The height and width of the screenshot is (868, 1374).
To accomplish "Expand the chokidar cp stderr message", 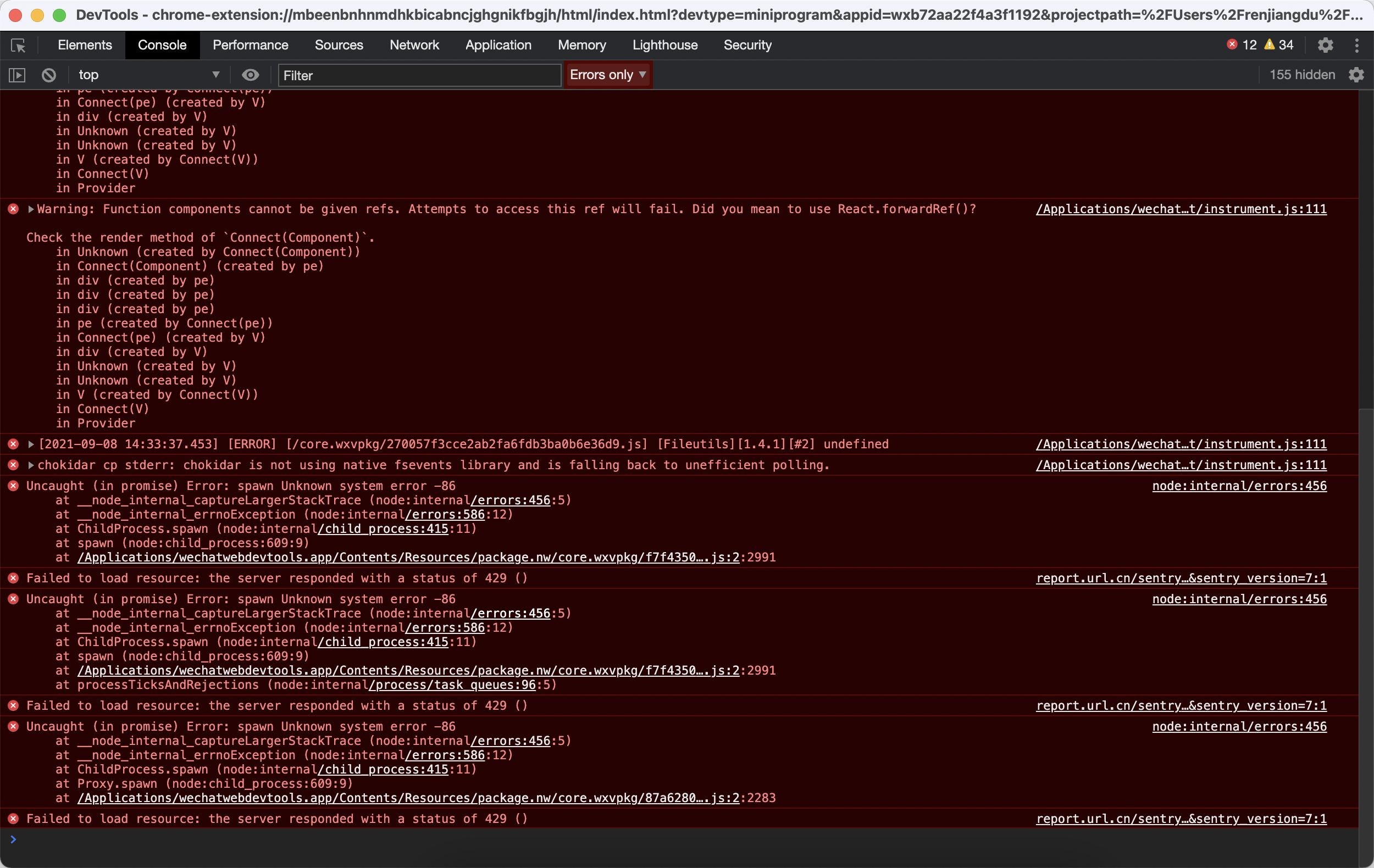I will pyautogui.click(x=31, y=465).
